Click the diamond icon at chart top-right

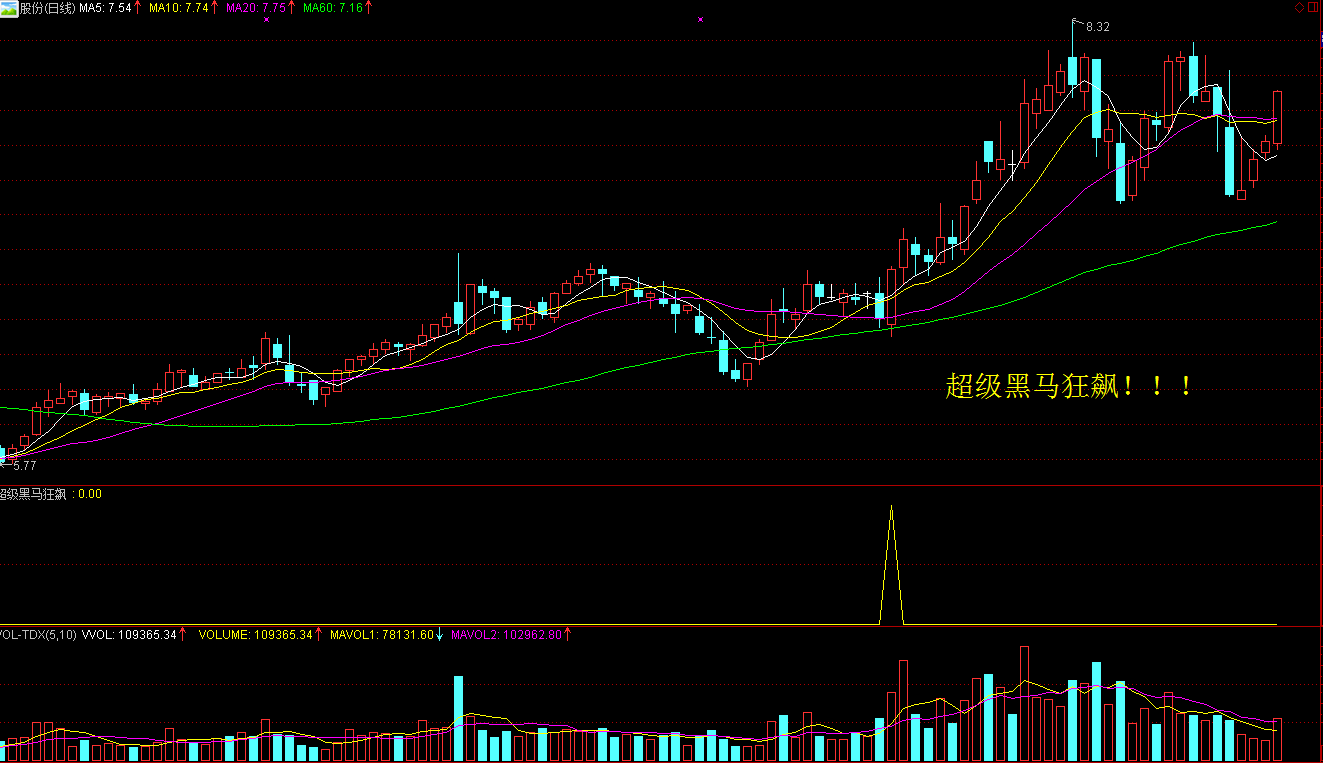1299,7
